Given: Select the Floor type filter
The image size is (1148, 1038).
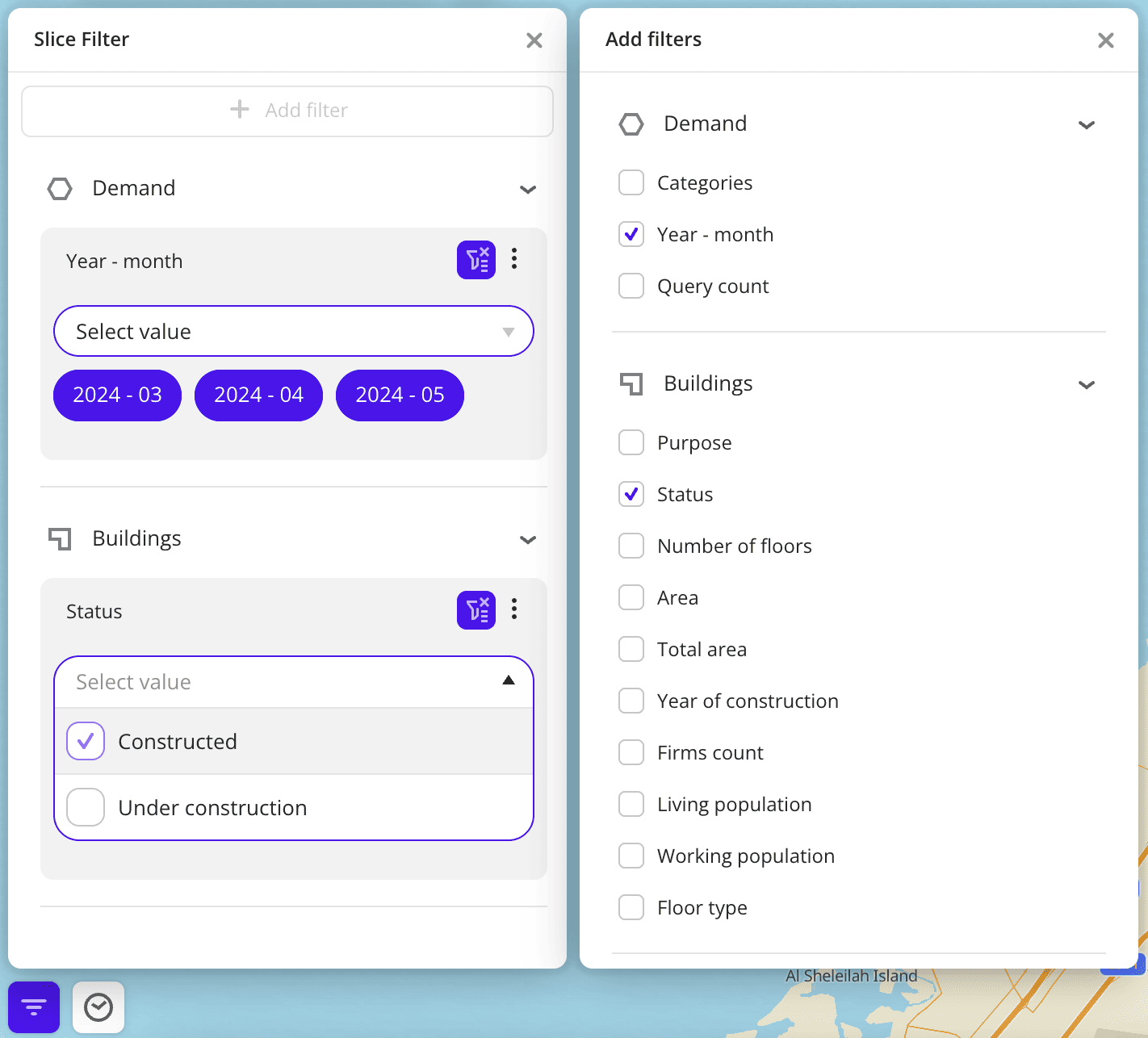Looking at the screenshot, I should point(631,907).
